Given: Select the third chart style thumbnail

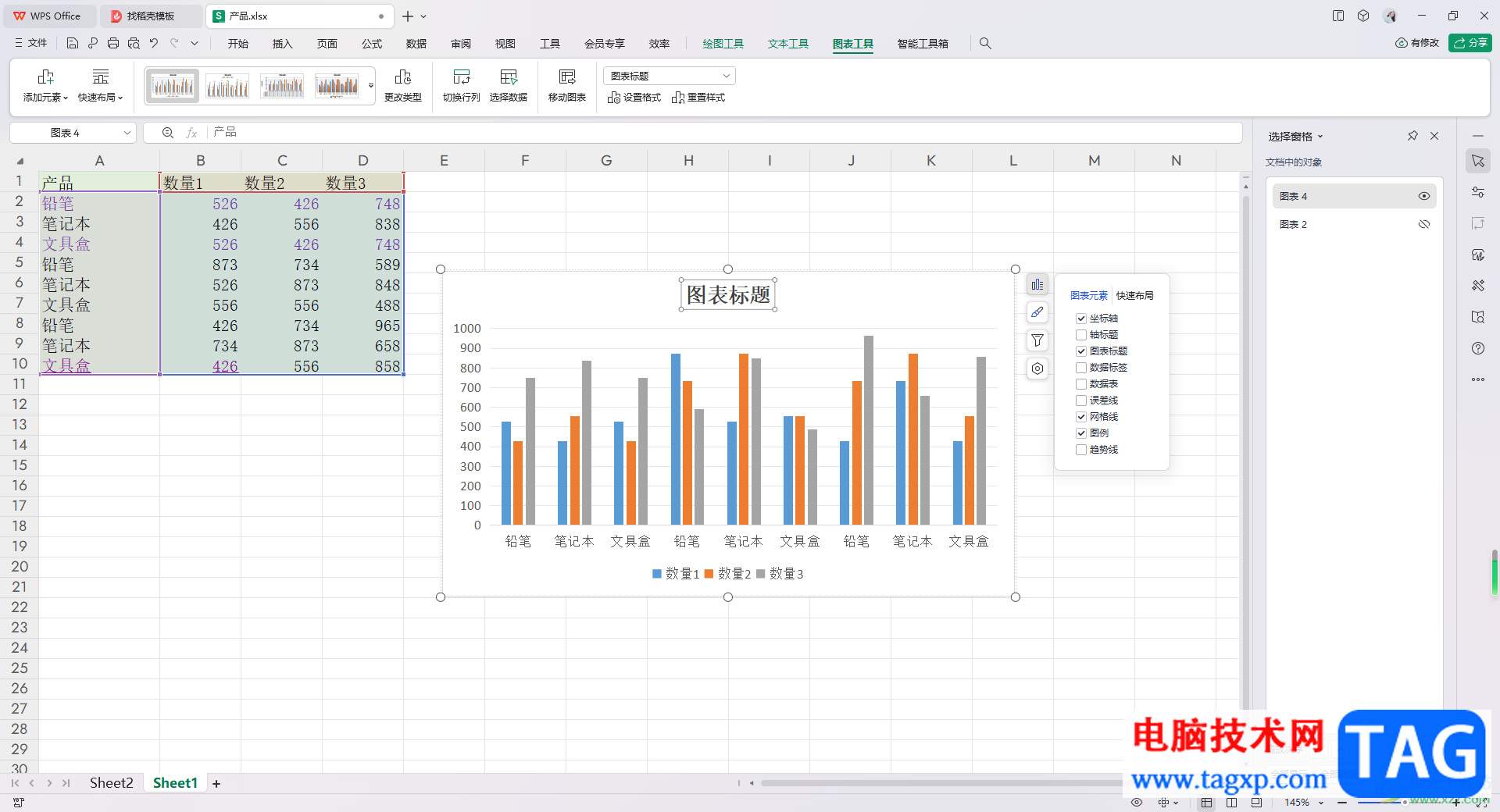Looking at the screenshot, I should pos(282,85).
